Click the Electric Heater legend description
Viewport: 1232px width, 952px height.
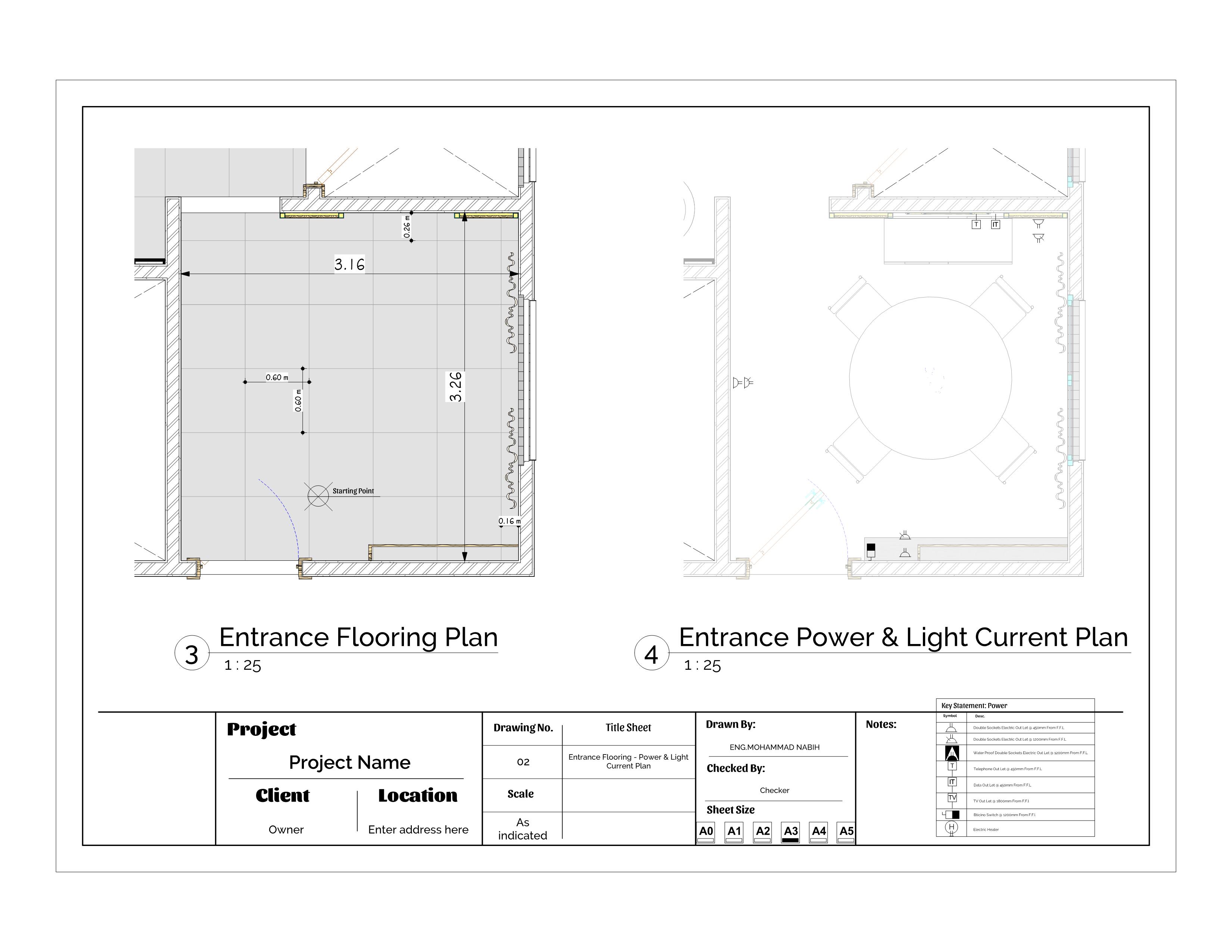coord(986,829)
